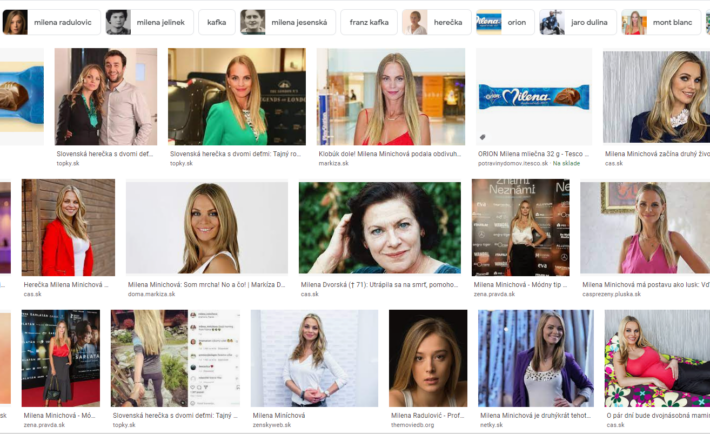Open image of woman in green blazer

click(x=237, y=96)
